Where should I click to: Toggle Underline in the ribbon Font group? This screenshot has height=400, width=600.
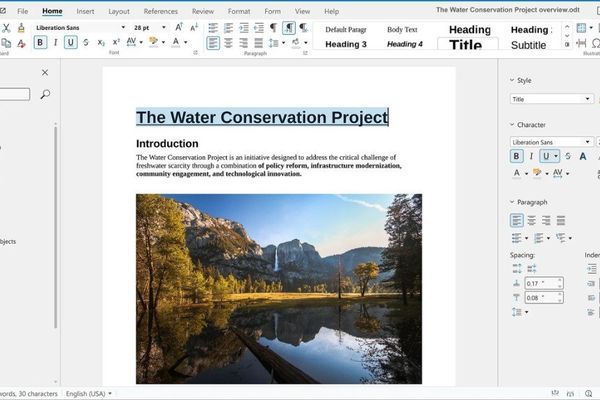pyautogui.click(x=71, y=42)
